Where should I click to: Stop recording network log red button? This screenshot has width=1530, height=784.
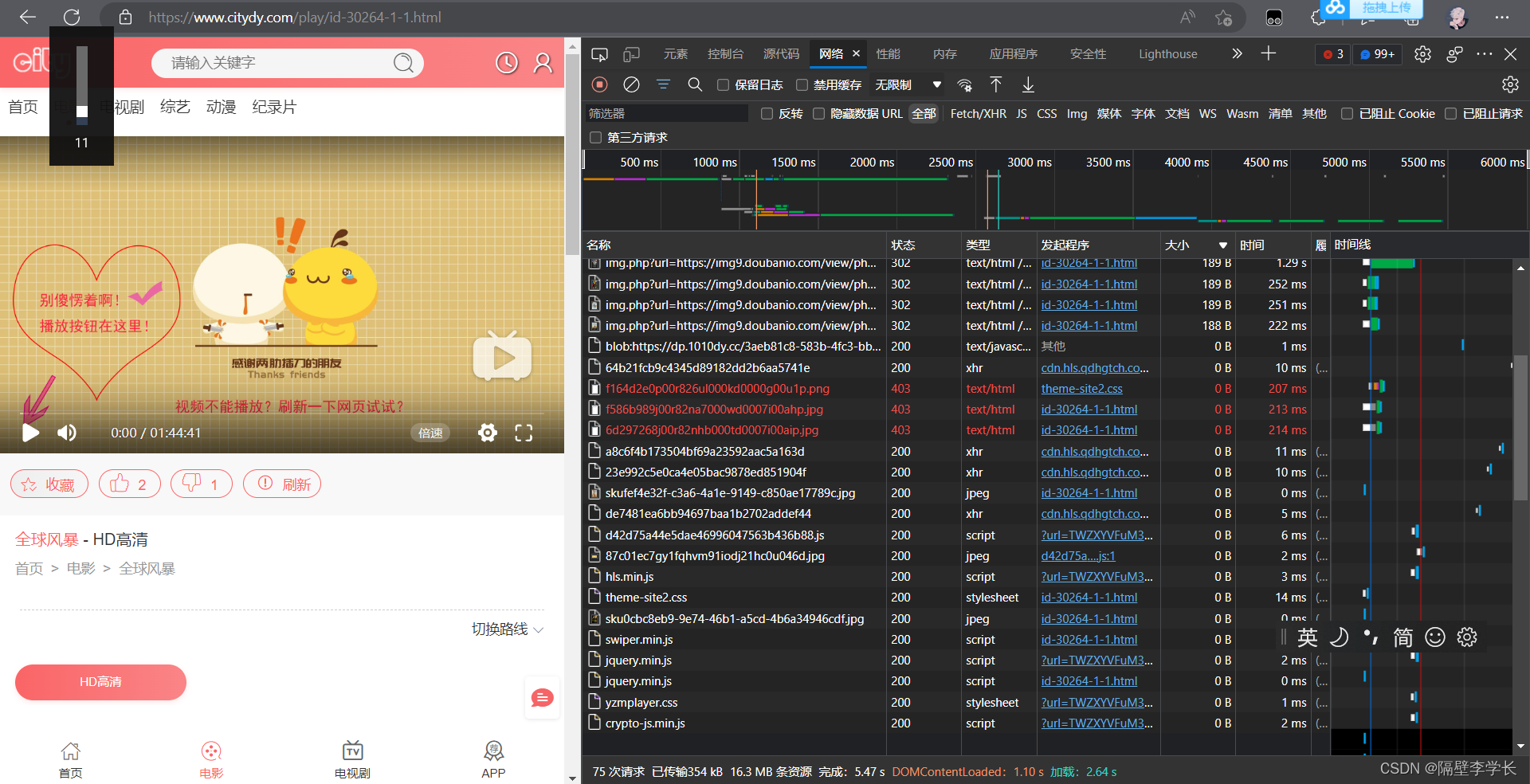tap(600, 84)
